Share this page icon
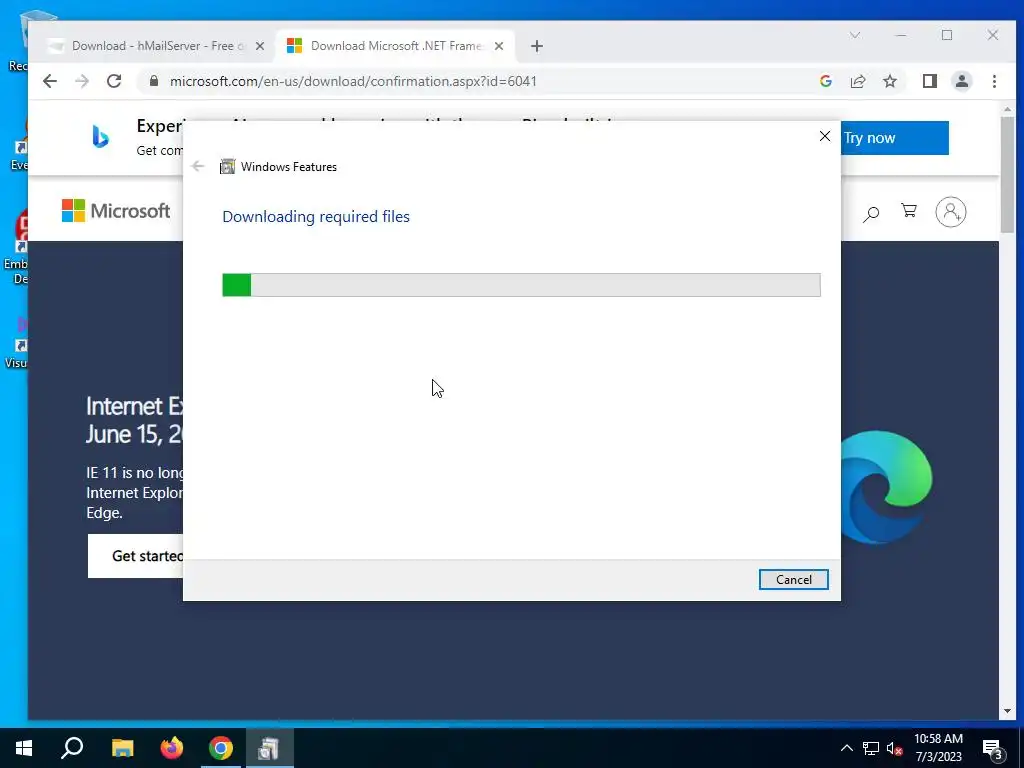 [x=857, y=81]
